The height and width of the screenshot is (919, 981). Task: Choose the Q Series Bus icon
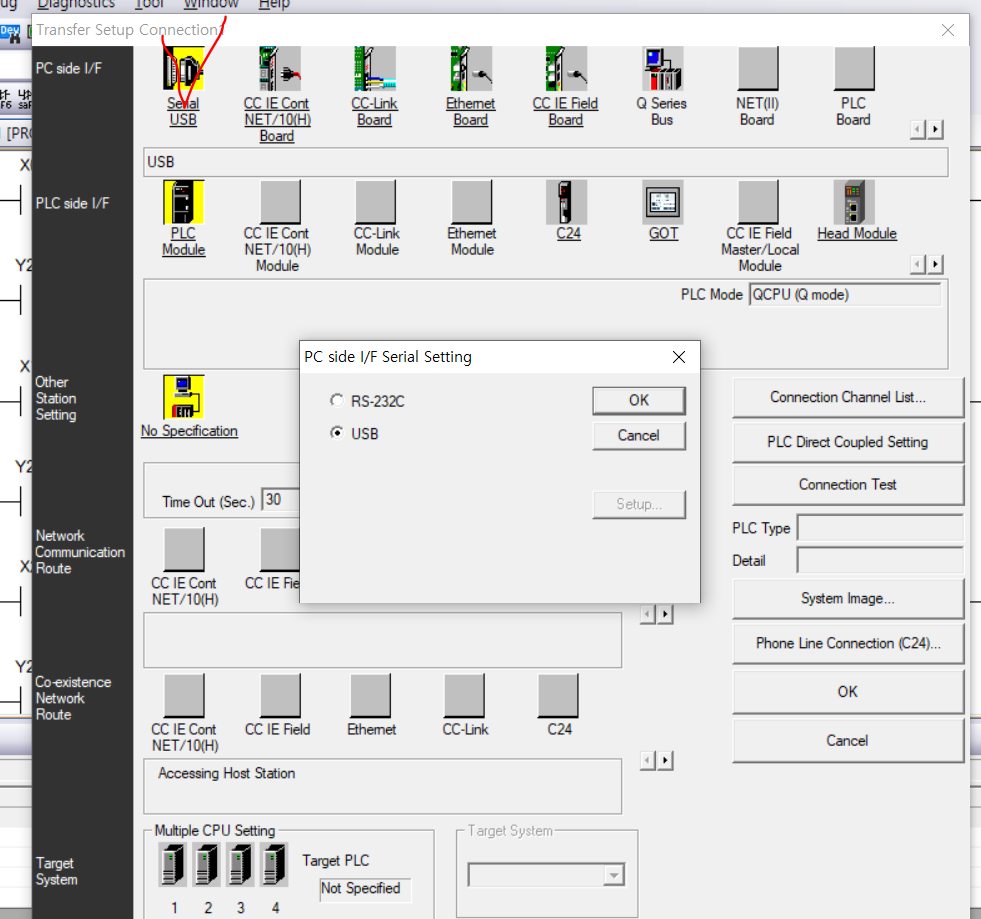(663, 68)
